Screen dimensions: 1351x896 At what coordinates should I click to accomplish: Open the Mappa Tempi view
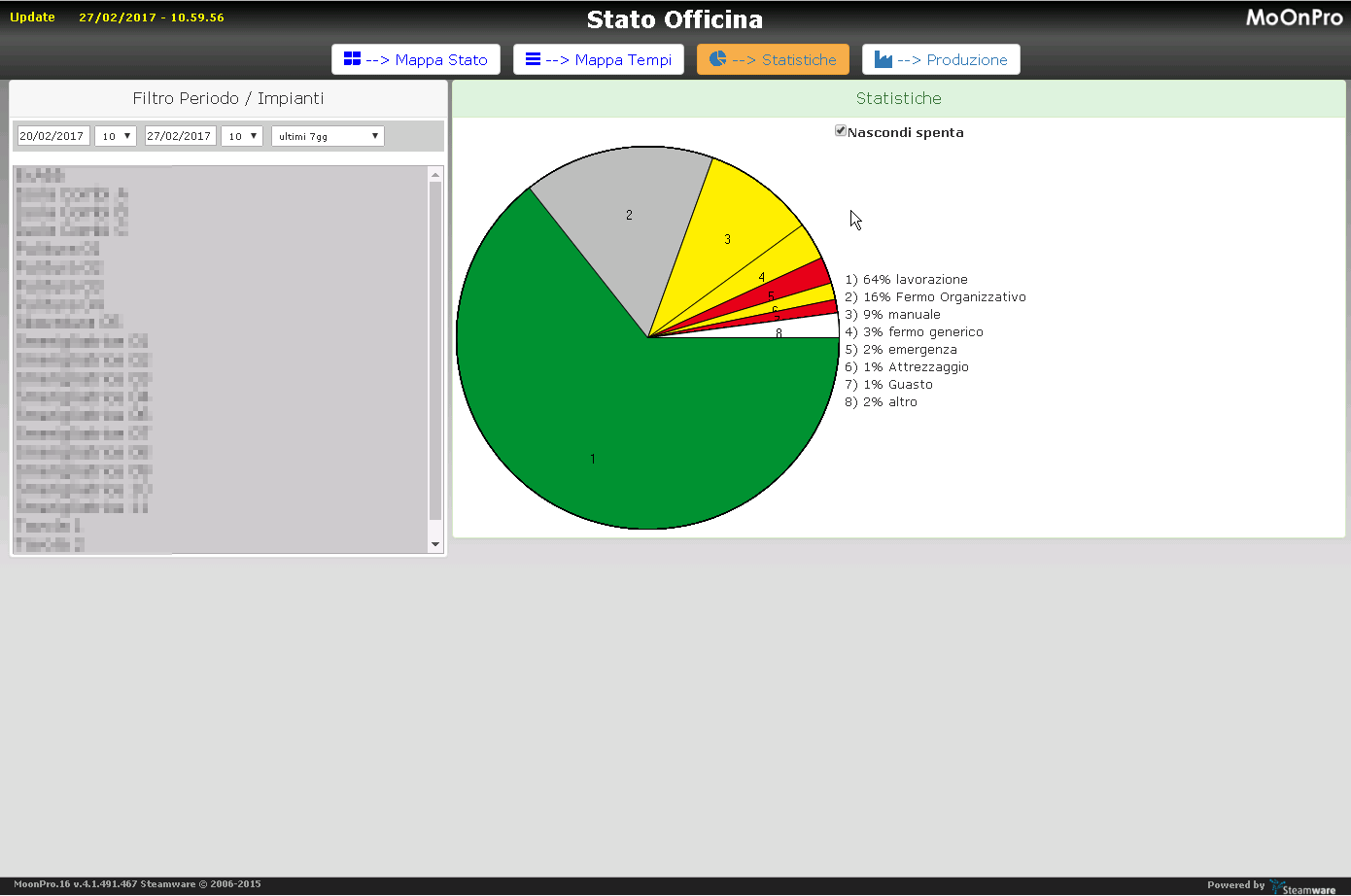pos(599,59)
